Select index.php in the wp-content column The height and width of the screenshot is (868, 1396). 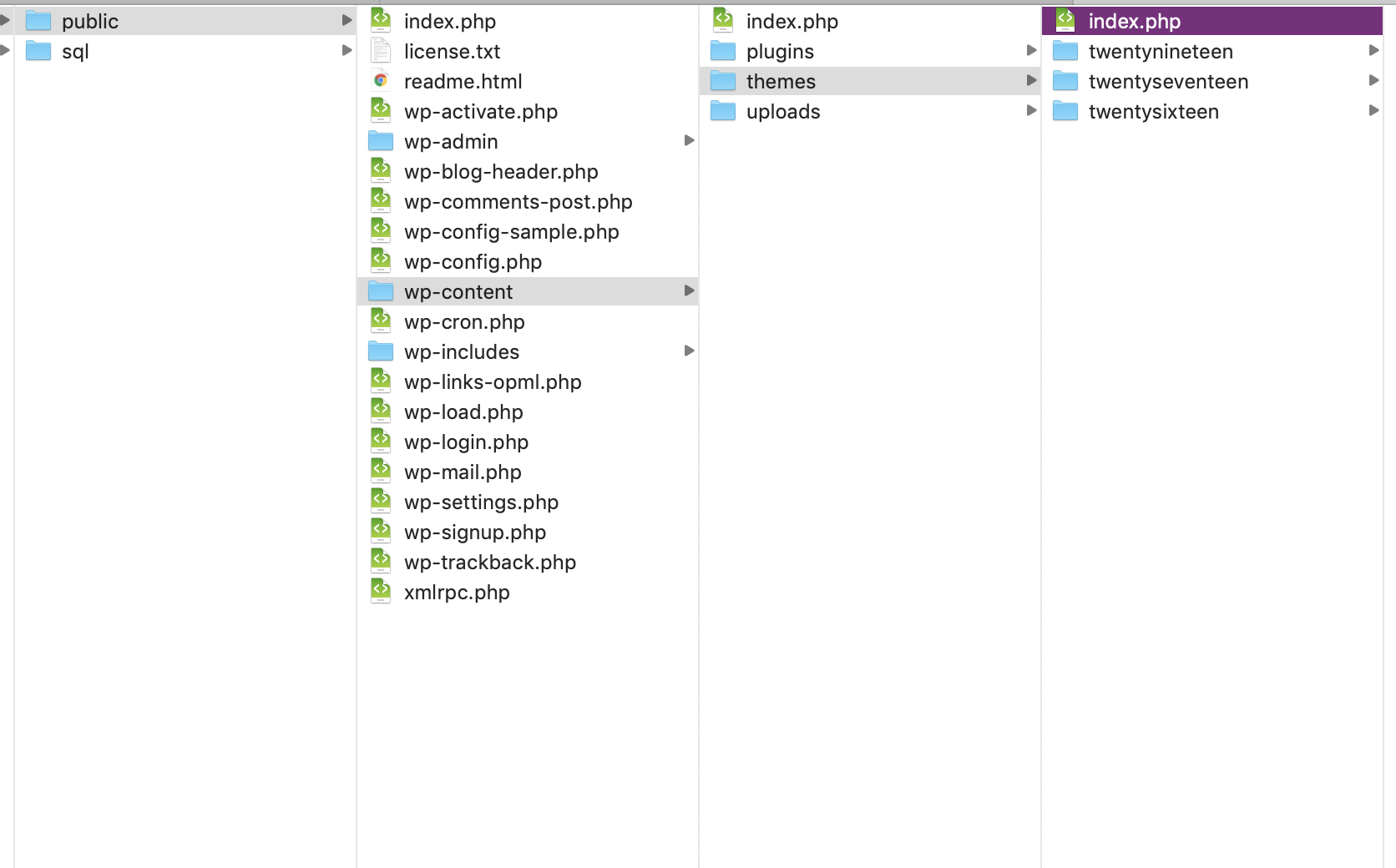pos(792,22)
